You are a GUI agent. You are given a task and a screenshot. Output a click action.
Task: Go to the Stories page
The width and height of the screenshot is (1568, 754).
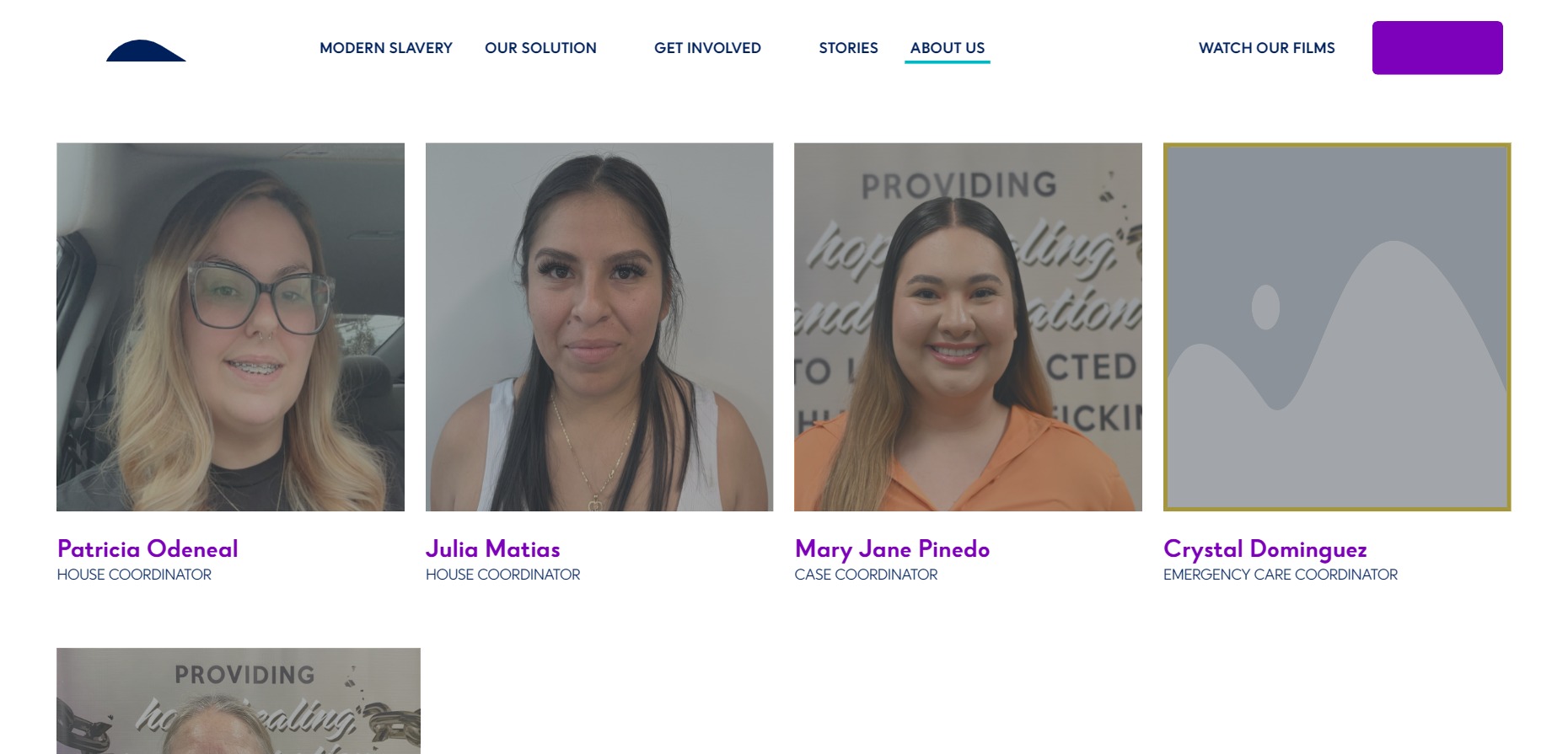pyautogui.click(x=848, y=48)
